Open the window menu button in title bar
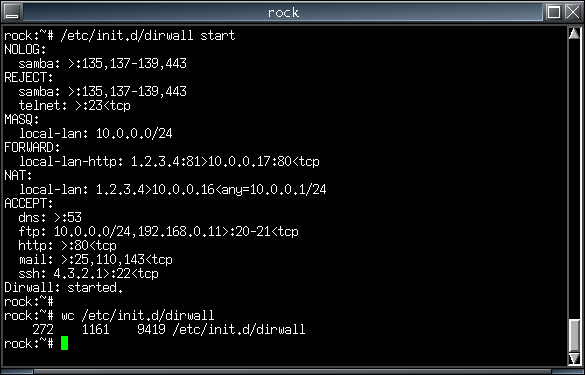 pos(12,12)
